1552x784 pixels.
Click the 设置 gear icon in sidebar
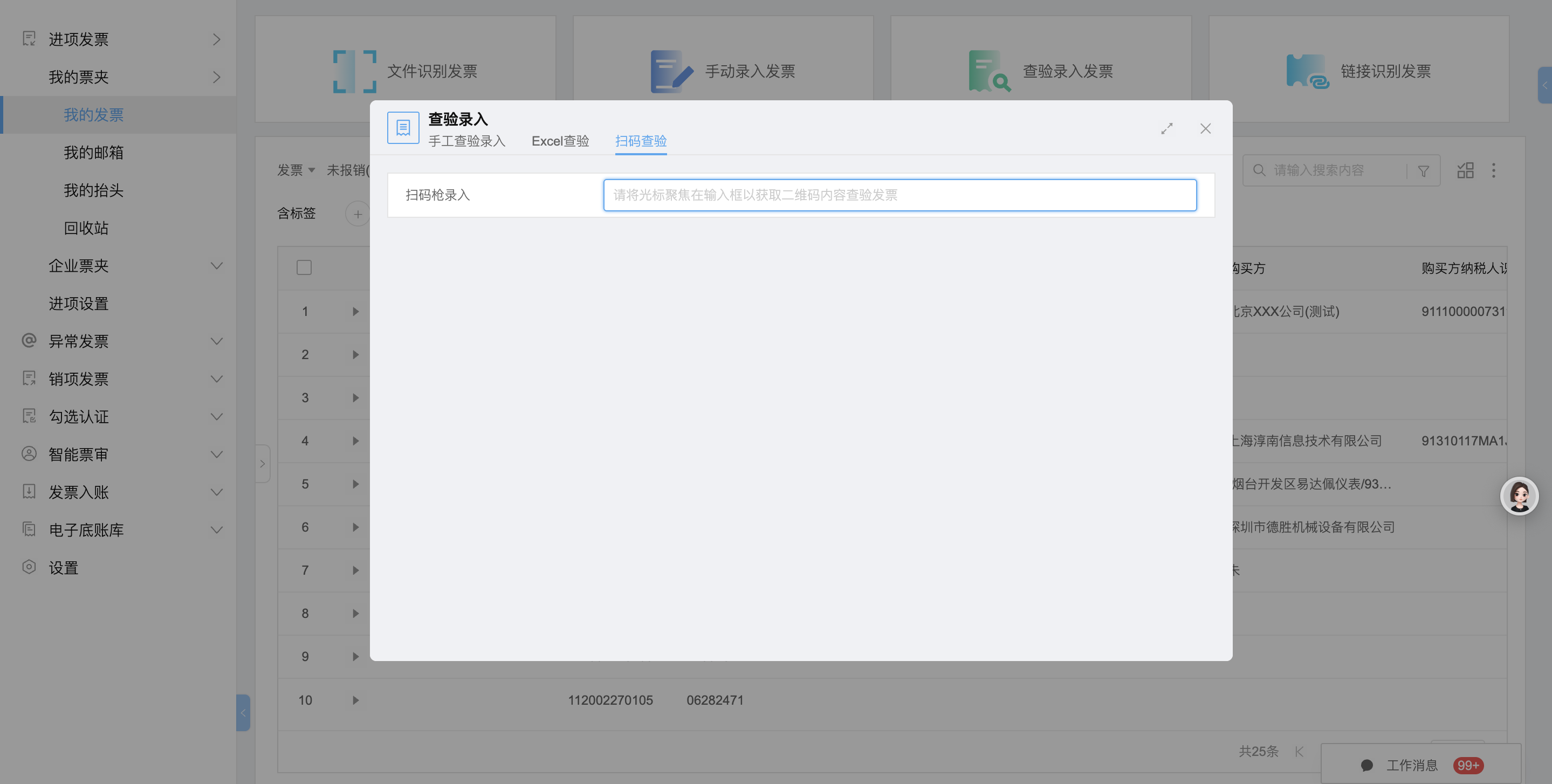tap(29, 567)
